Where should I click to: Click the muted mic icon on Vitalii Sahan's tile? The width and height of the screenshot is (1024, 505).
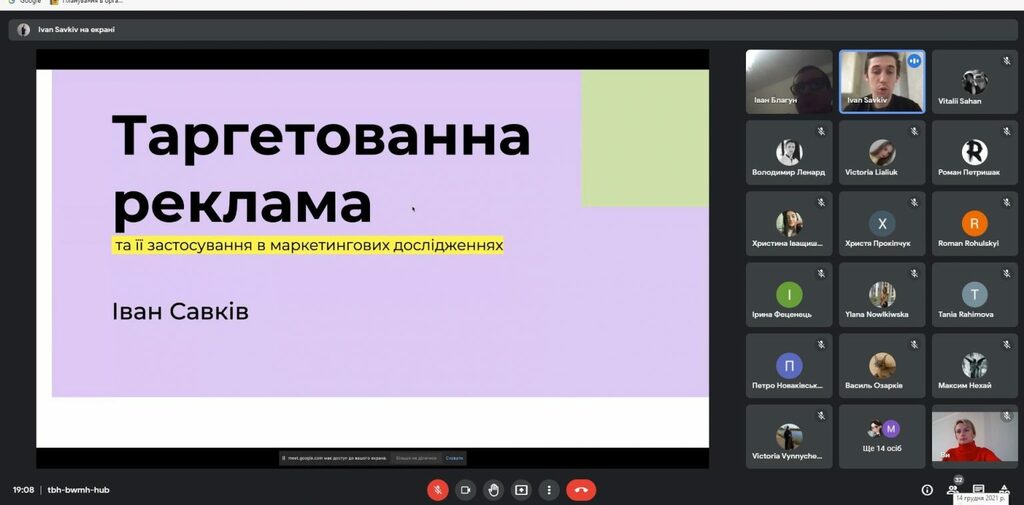[1006, 61]
